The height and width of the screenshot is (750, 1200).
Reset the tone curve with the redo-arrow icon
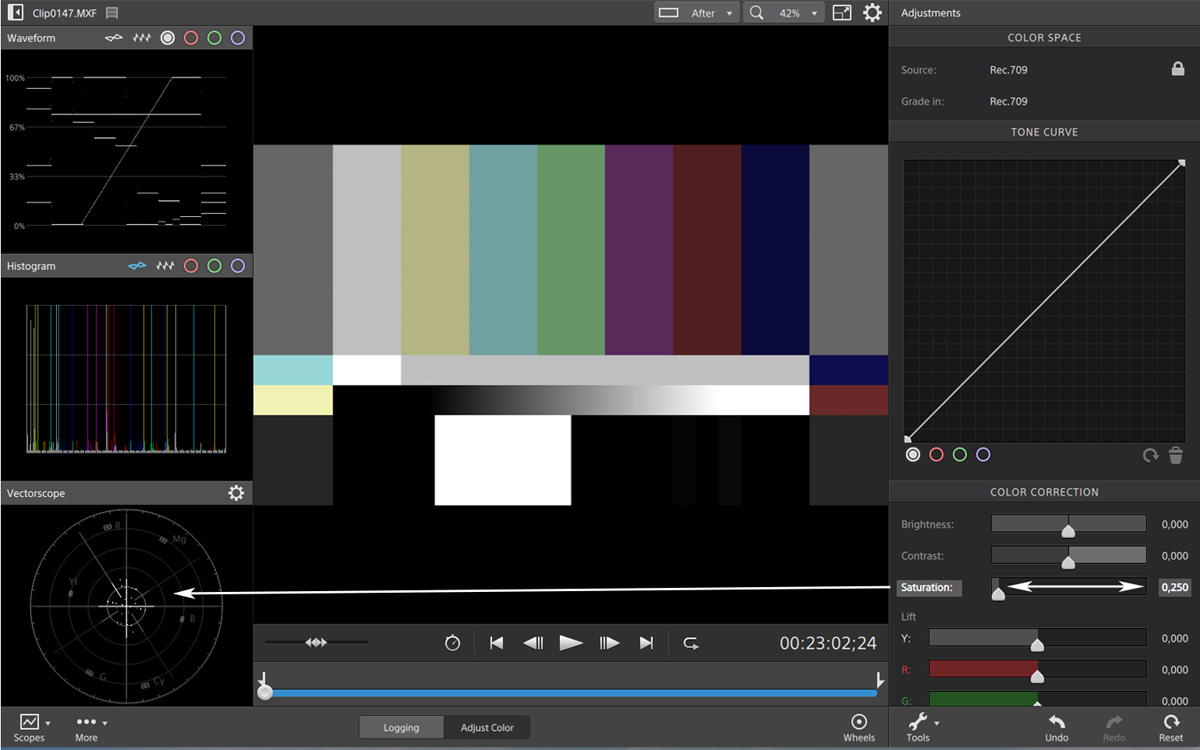pos(1151,455)
